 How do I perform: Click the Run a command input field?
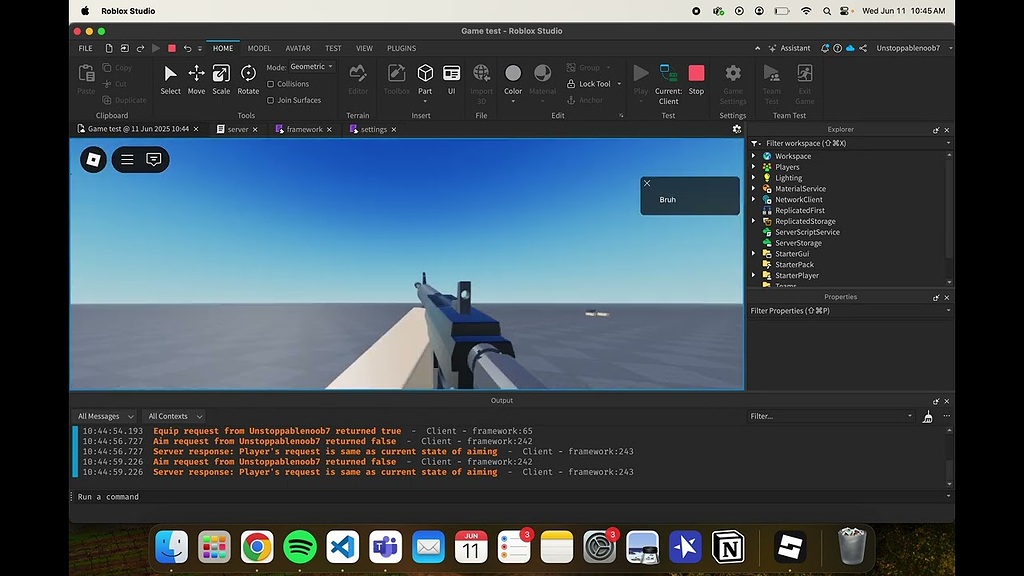click(x=110, y=496)
